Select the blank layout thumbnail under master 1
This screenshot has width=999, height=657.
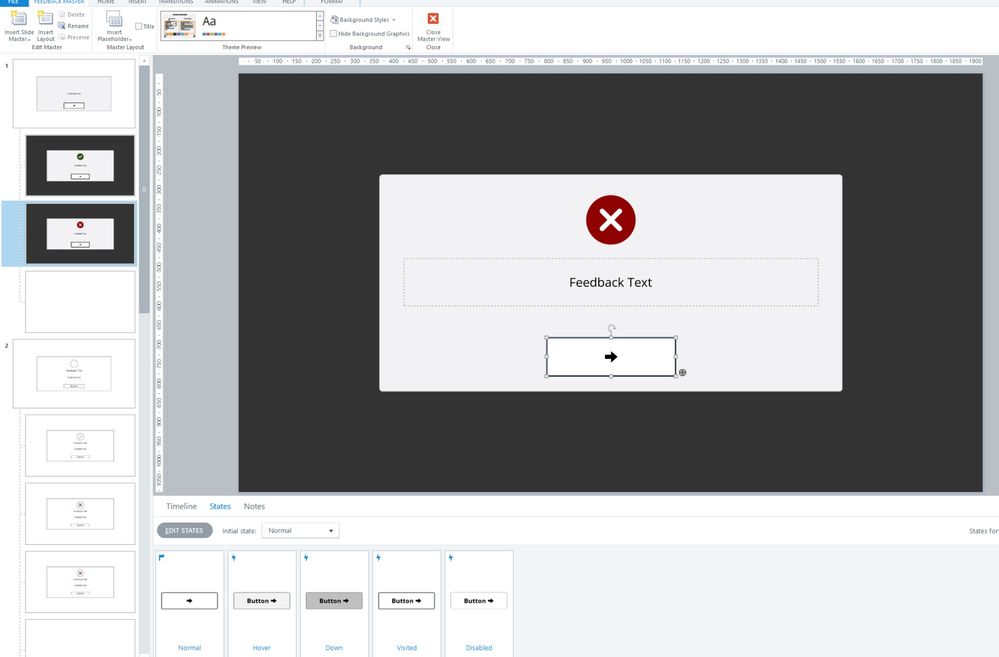pyautogui.click(x=80, y=302)
